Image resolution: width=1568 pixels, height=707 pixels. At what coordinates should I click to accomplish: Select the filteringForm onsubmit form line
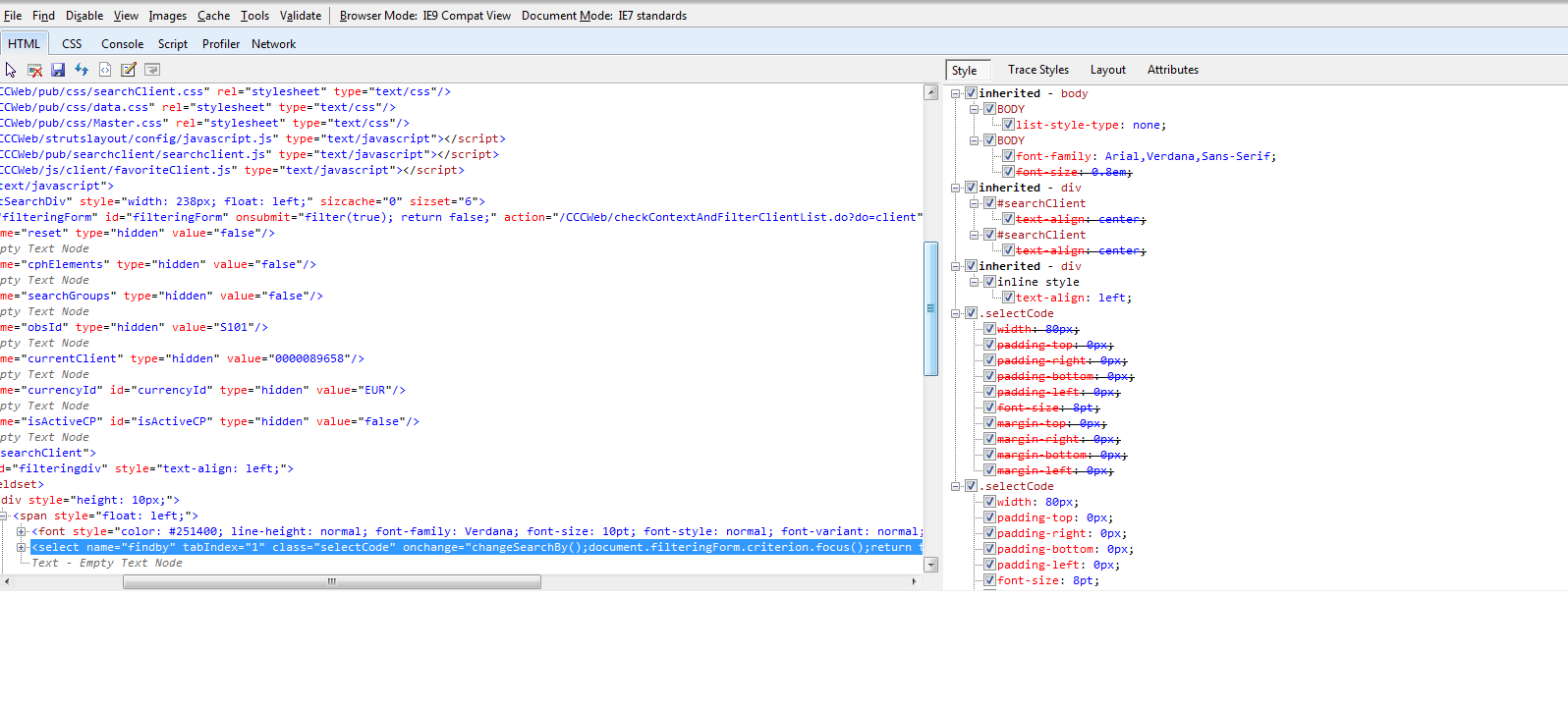(x=462, y=217)
